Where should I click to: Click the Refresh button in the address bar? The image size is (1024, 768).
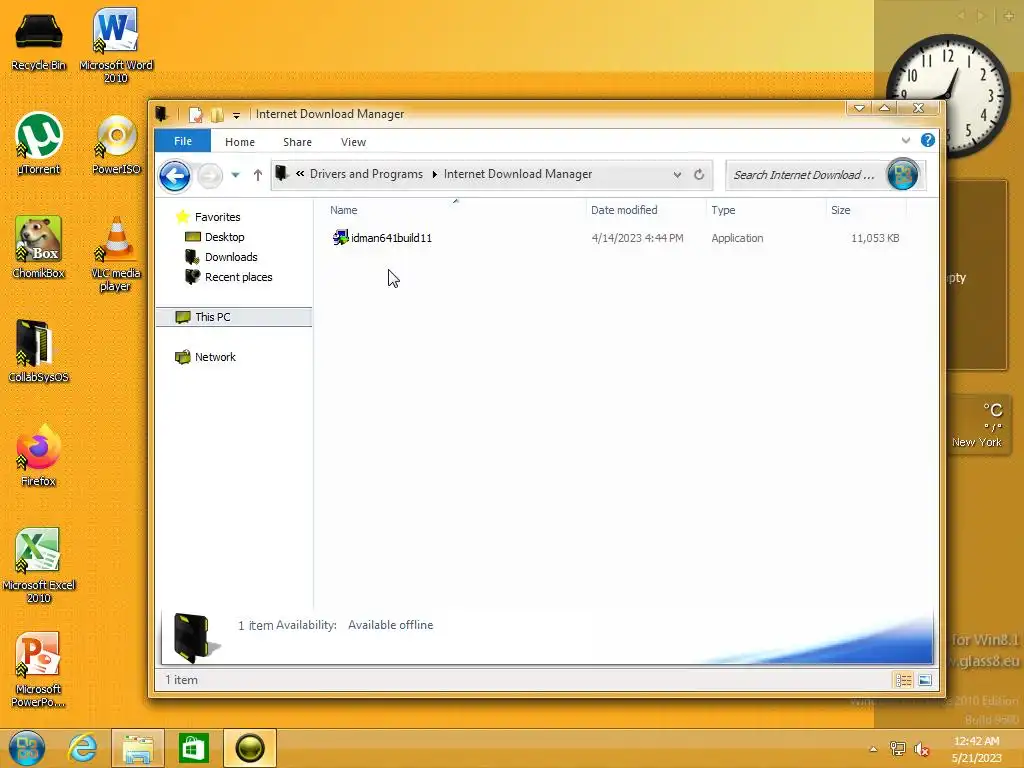point(699,174)
